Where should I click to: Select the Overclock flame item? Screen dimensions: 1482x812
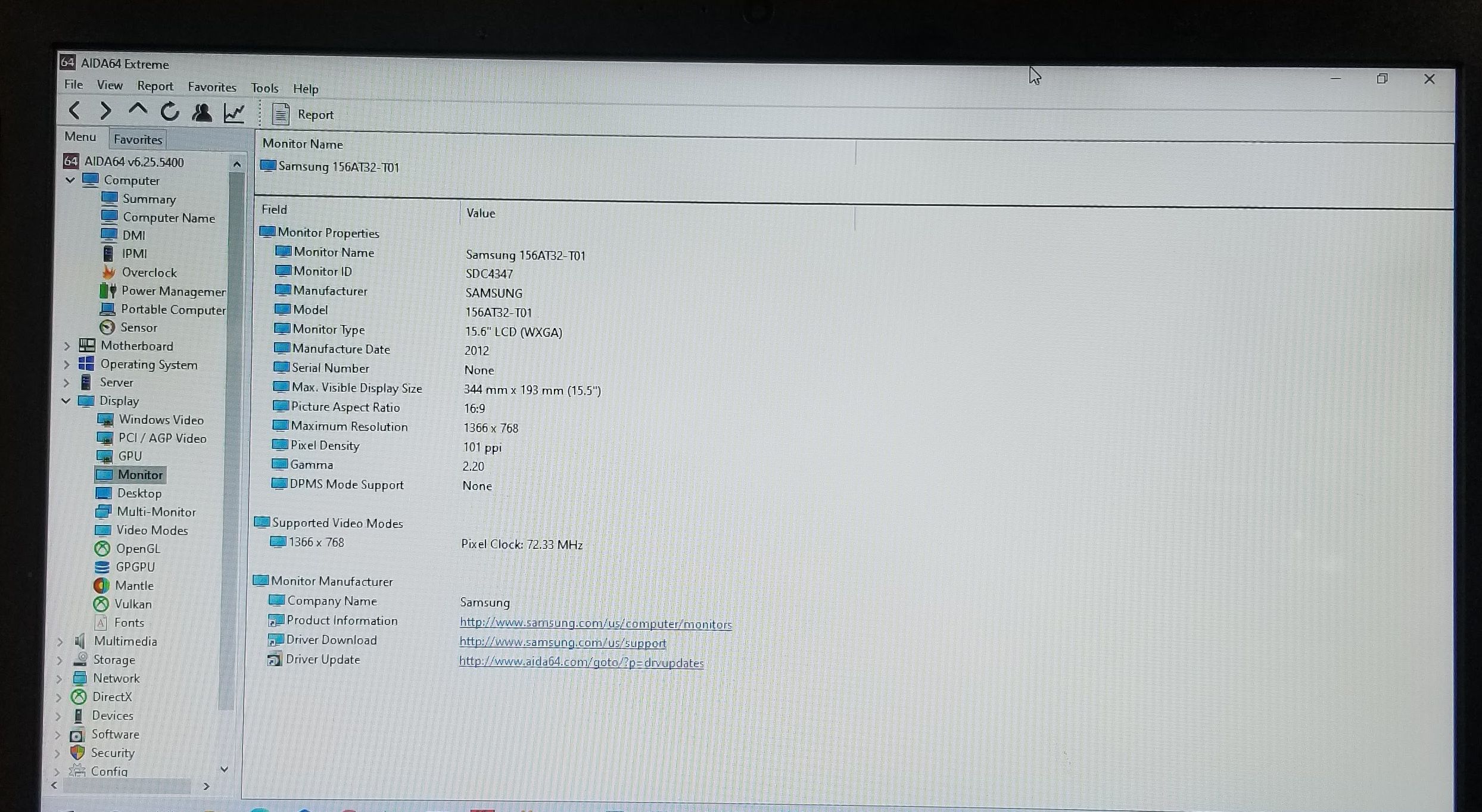pyautogui.click(x=149, y=273)
